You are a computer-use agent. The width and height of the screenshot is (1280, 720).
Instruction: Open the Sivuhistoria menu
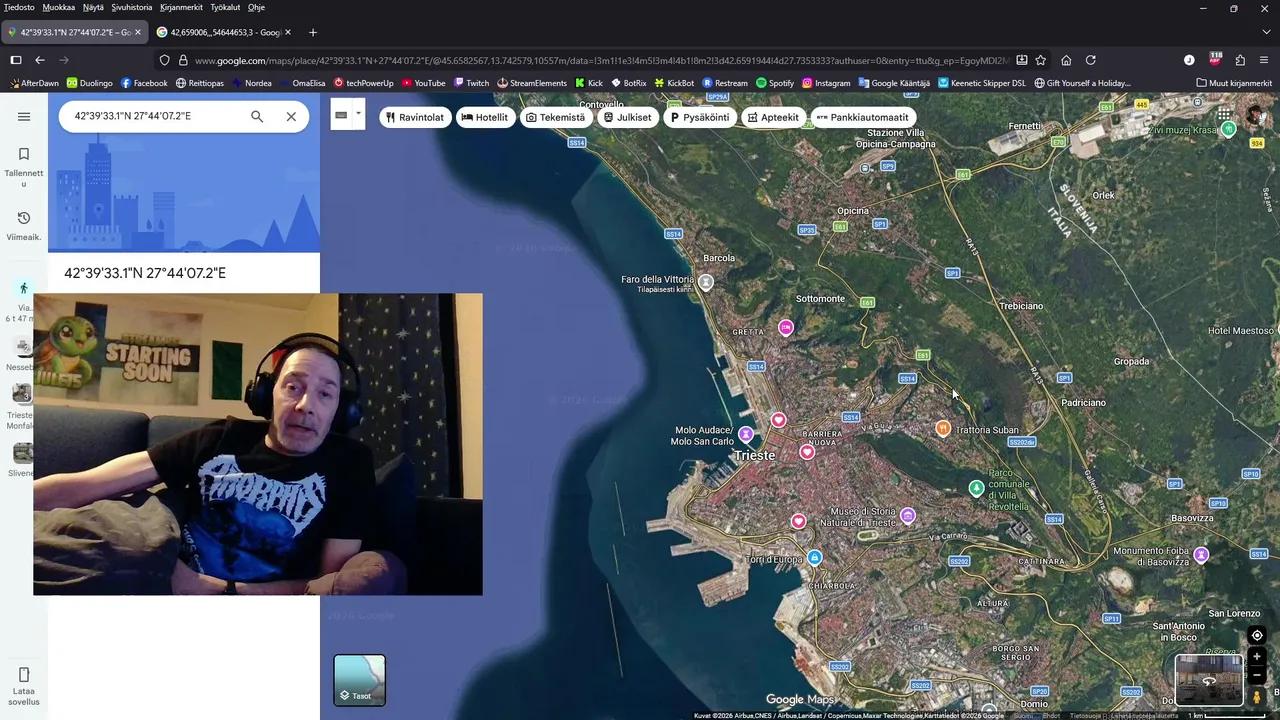point(132,7)
